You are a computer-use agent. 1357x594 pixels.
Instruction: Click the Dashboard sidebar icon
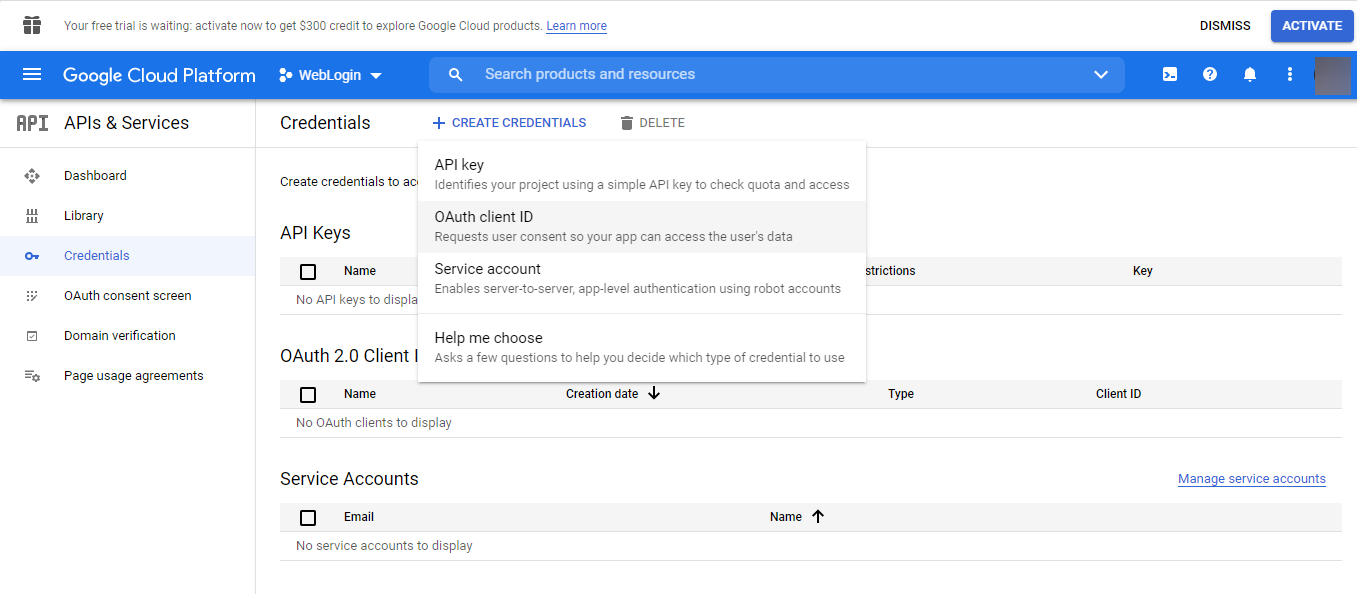click(32, 176)
